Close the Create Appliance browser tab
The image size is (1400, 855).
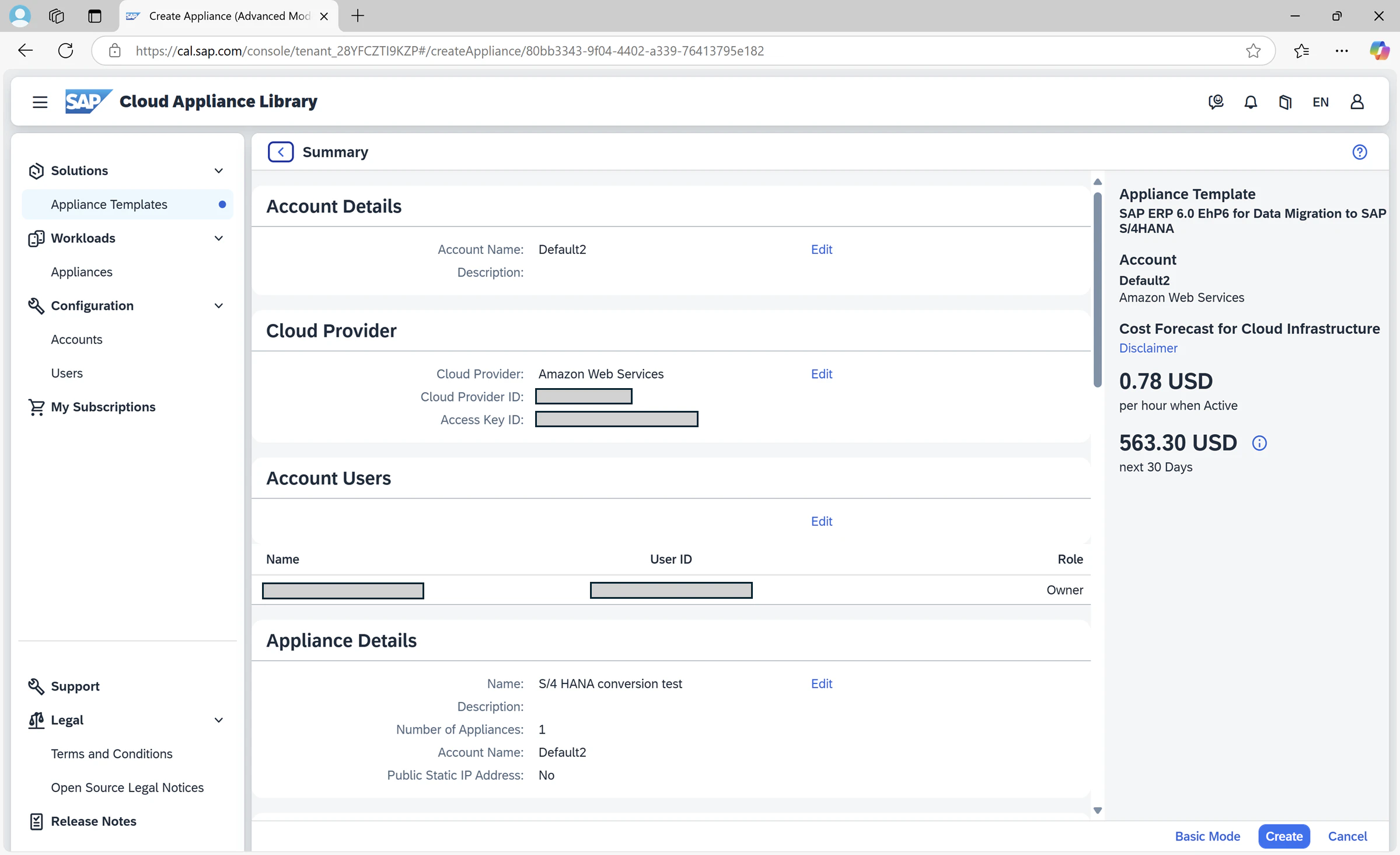(324, 16)
